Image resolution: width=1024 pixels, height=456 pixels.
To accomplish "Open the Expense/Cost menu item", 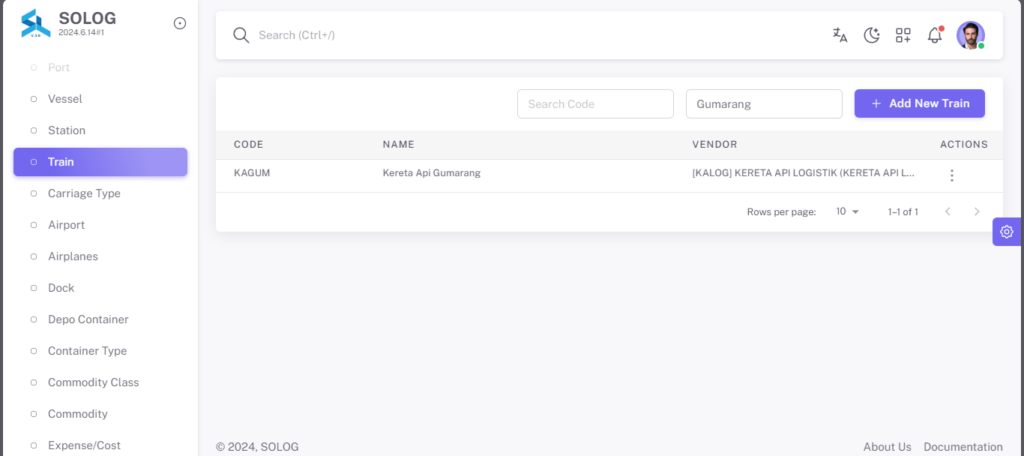I will coord(101,445).
